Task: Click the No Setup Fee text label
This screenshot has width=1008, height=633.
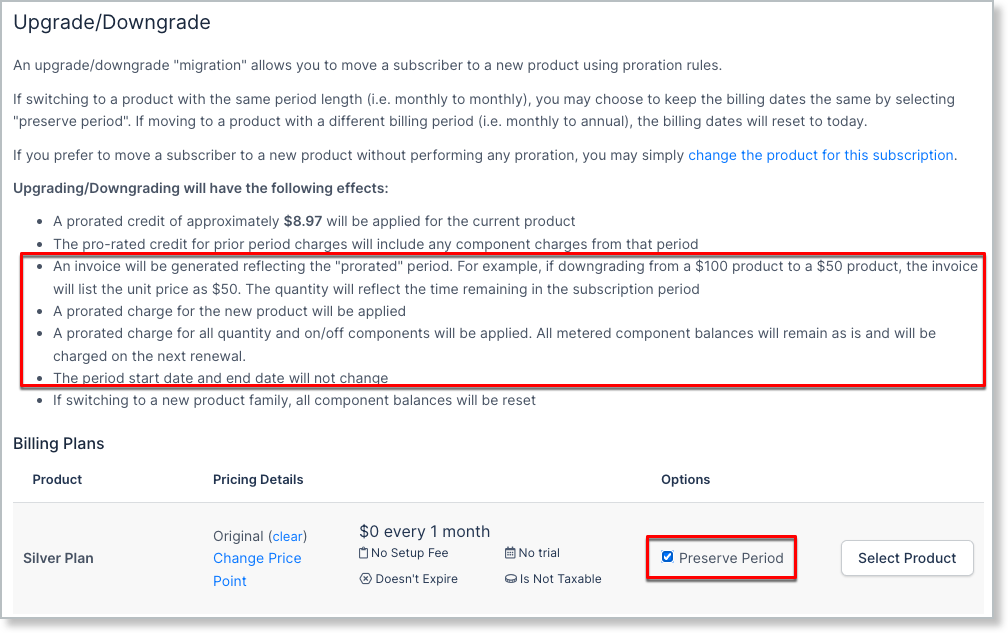Action: pyautogui.click(x=410, y=553)
